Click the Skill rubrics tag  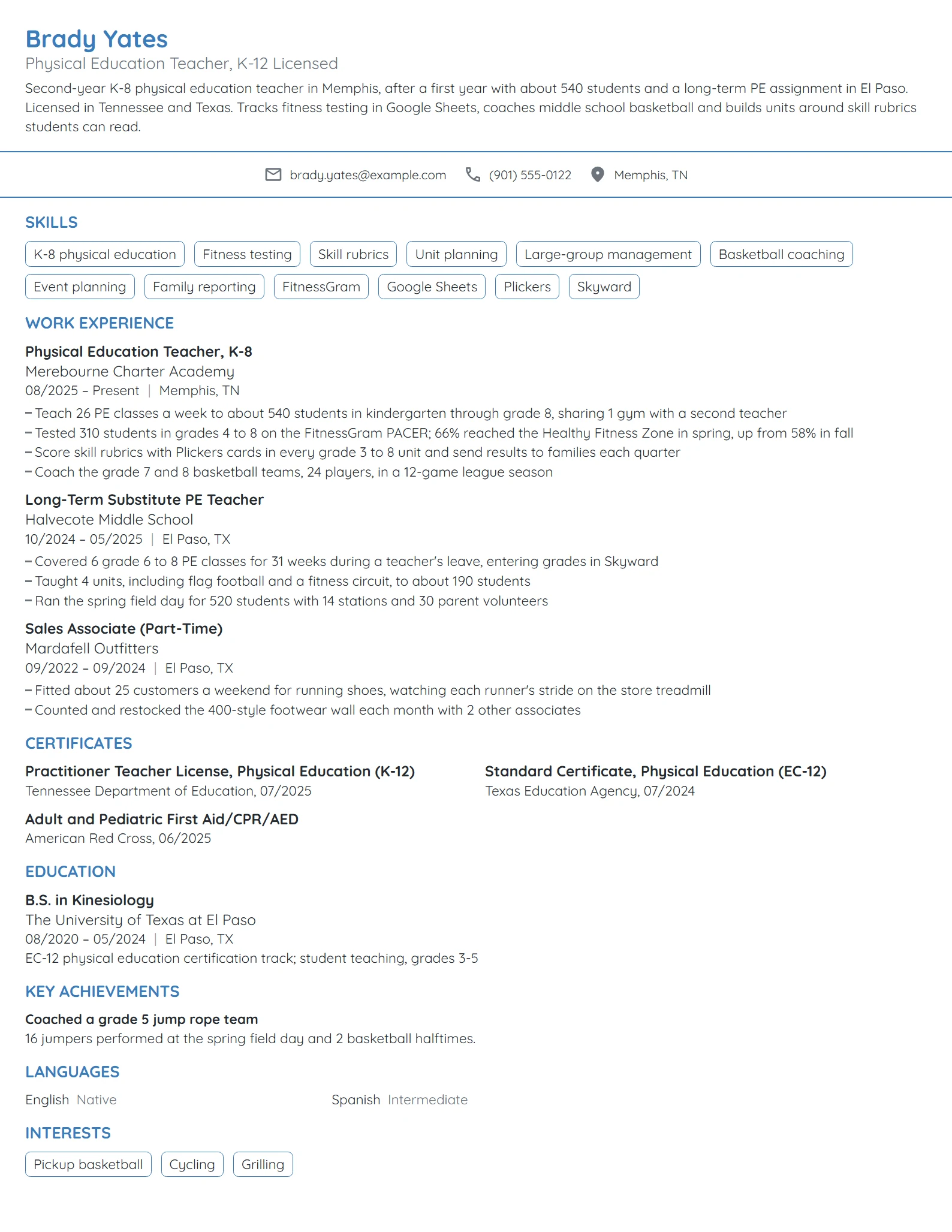[x=353, y=254]
